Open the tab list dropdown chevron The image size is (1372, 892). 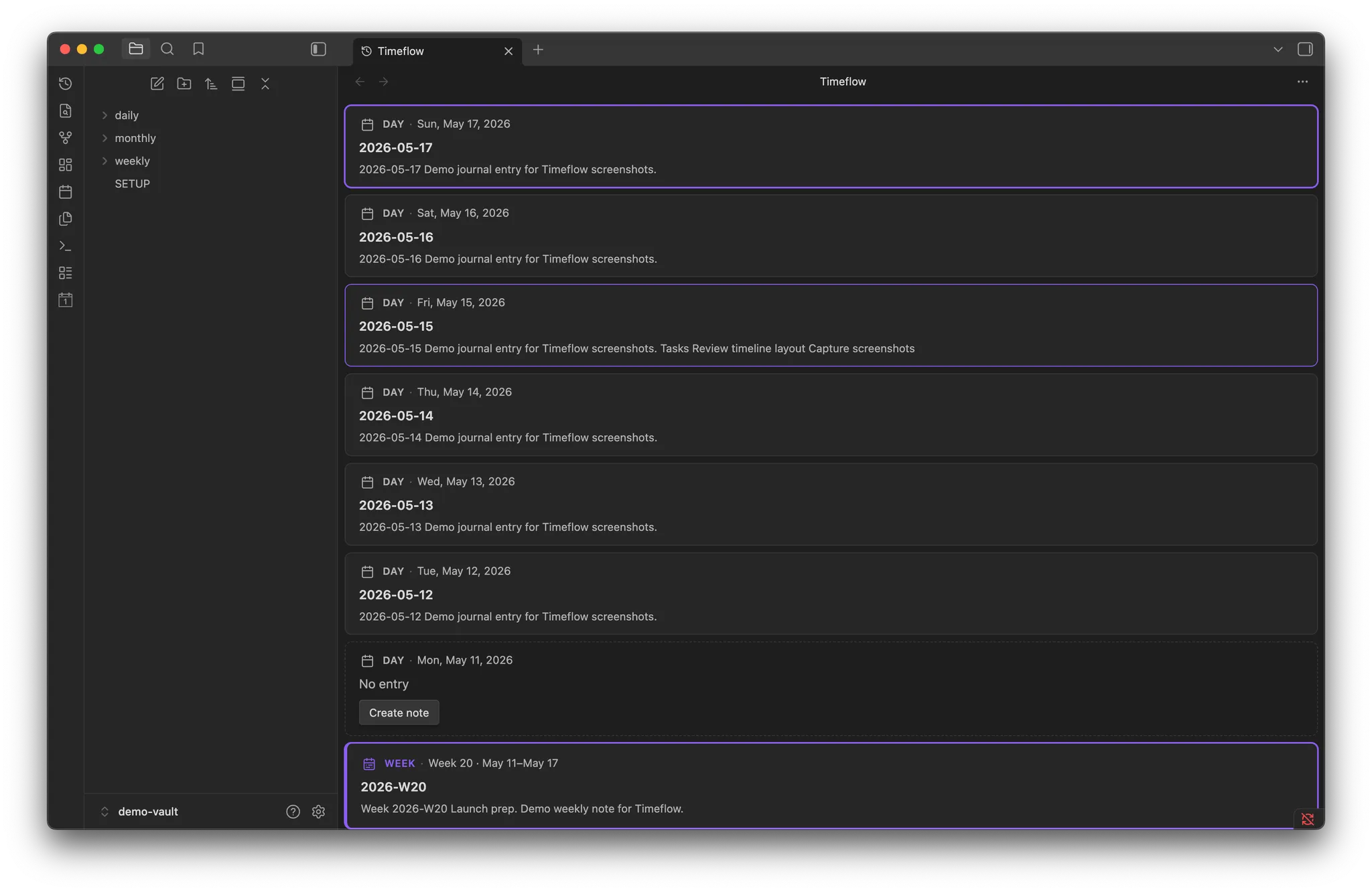[1278, 50]
